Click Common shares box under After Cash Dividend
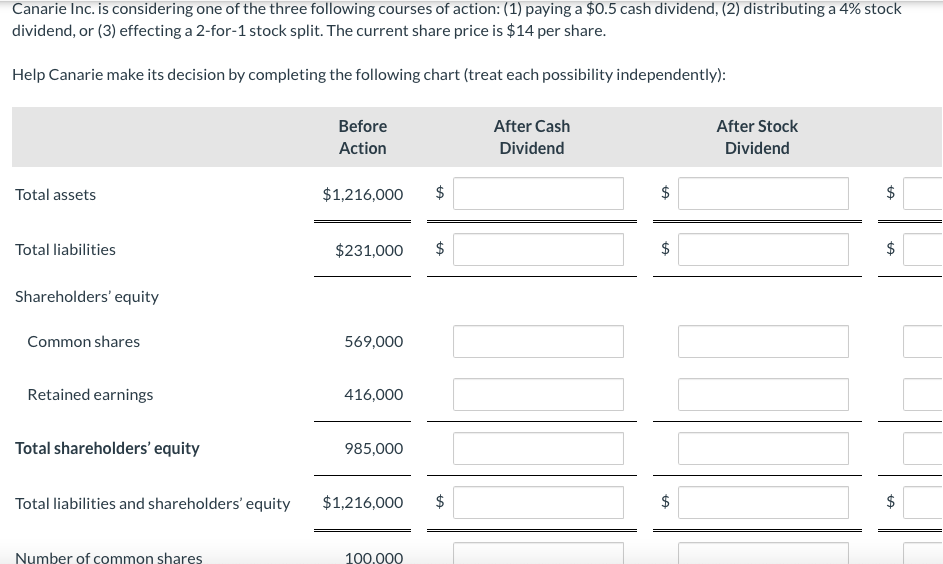943x564 pixels. (538, 342)
